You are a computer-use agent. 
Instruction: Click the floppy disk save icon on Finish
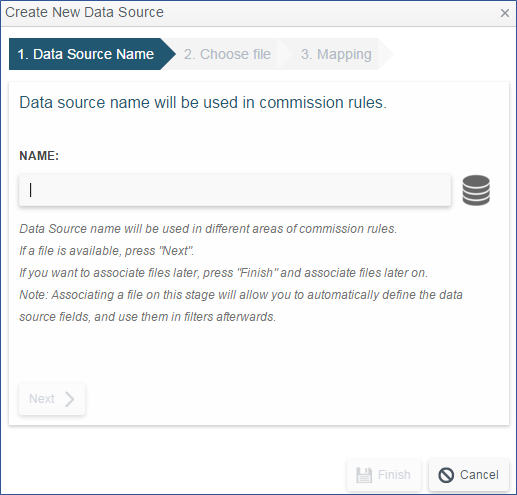tap(364, 475)
